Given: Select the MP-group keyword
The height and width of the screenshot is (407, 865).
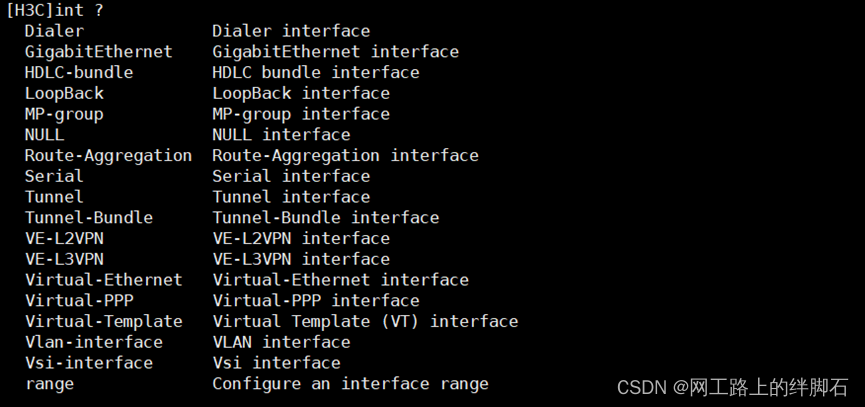Looking at the screenshot, I should (x=64, y=115).
